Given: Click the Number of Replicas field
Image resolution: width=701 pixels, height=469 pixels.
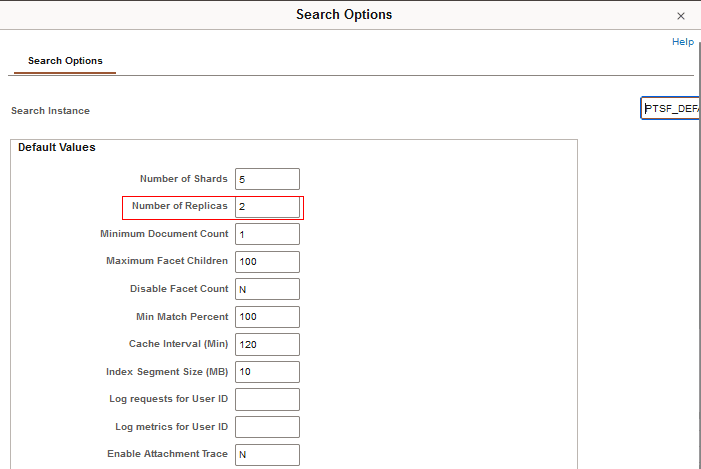Looking at the screenshot, I should coord(267,207).
